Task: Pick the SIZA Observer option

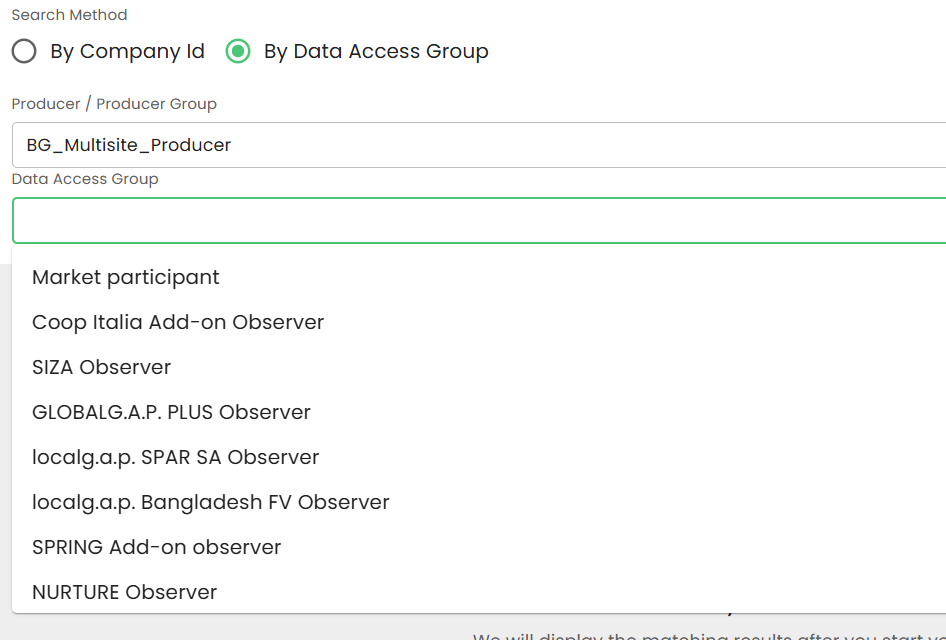Action: click(101, 367)
